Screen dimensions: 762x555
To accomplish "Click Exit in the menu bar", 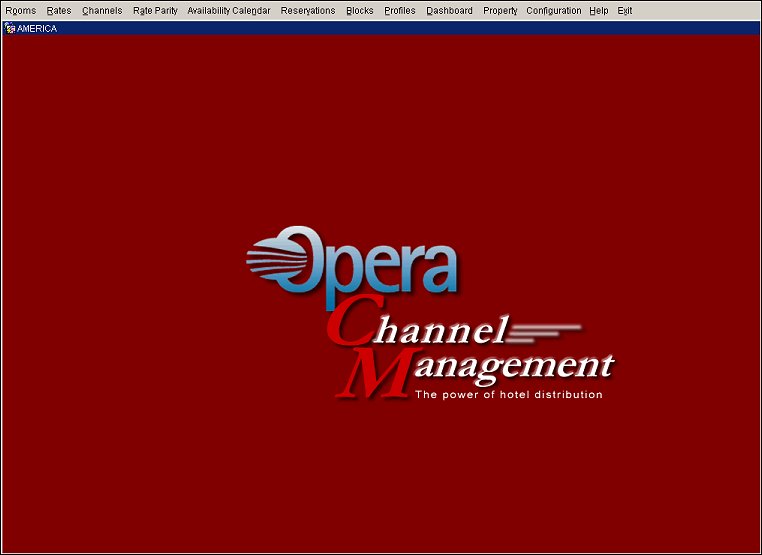I will [625, 11].
